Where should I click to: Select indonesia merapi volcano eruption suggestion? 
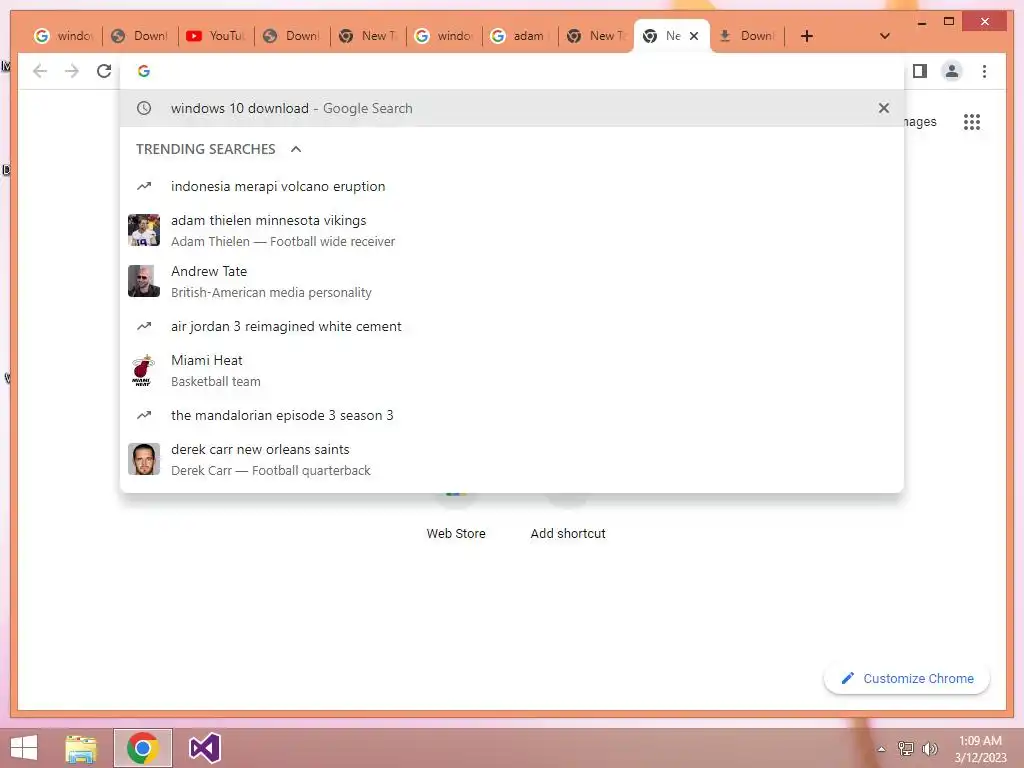coord(512,187)
